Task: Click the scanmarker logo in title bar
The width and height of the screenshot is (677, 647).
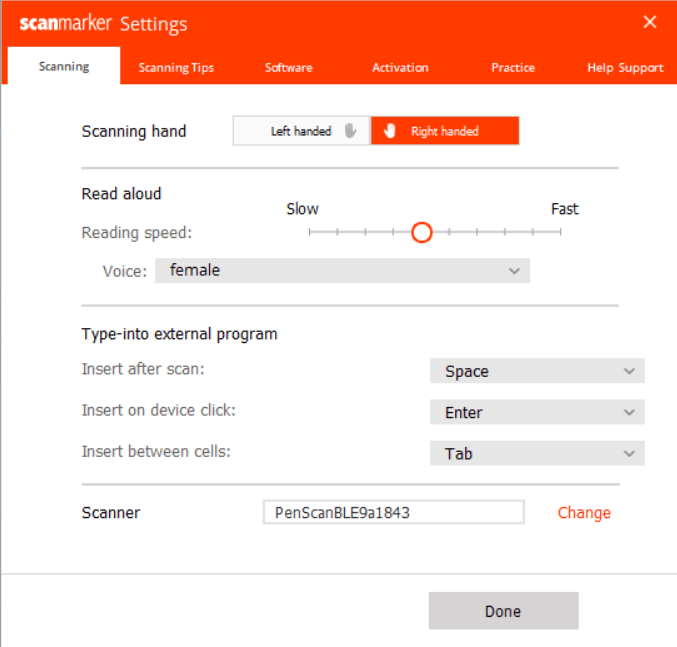Action: [65, 23]
